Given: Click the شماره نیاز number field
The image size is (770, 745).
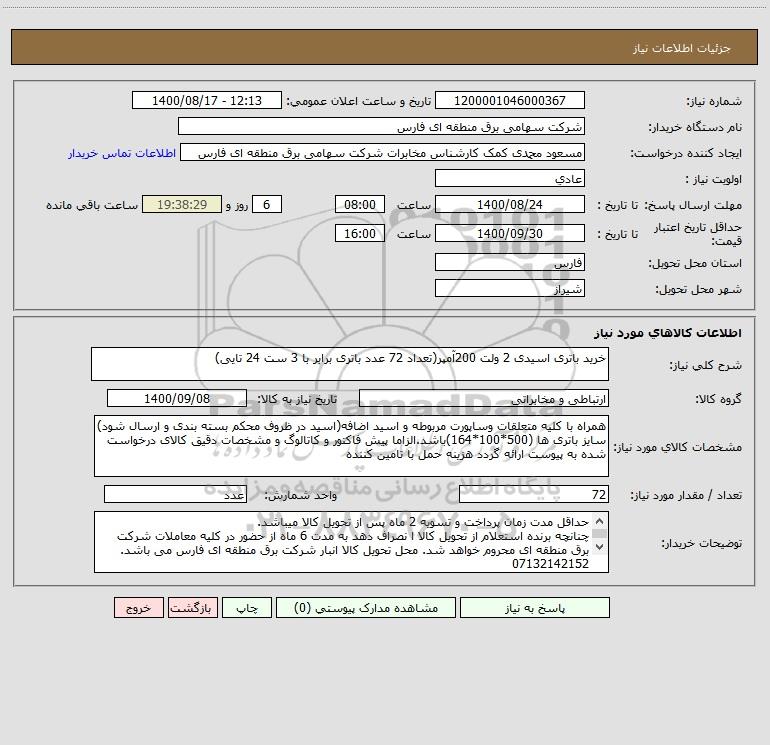Looking at the screenshot, I should [510, 100].
